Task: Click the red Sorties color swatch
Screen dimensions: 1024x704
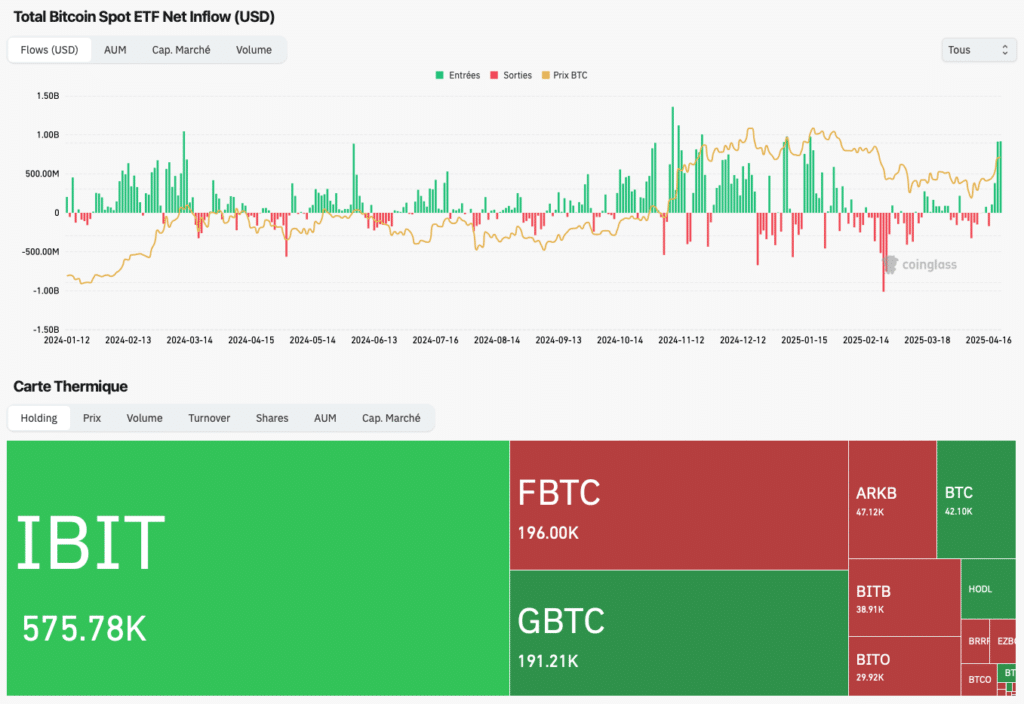Action: point(494,75)
